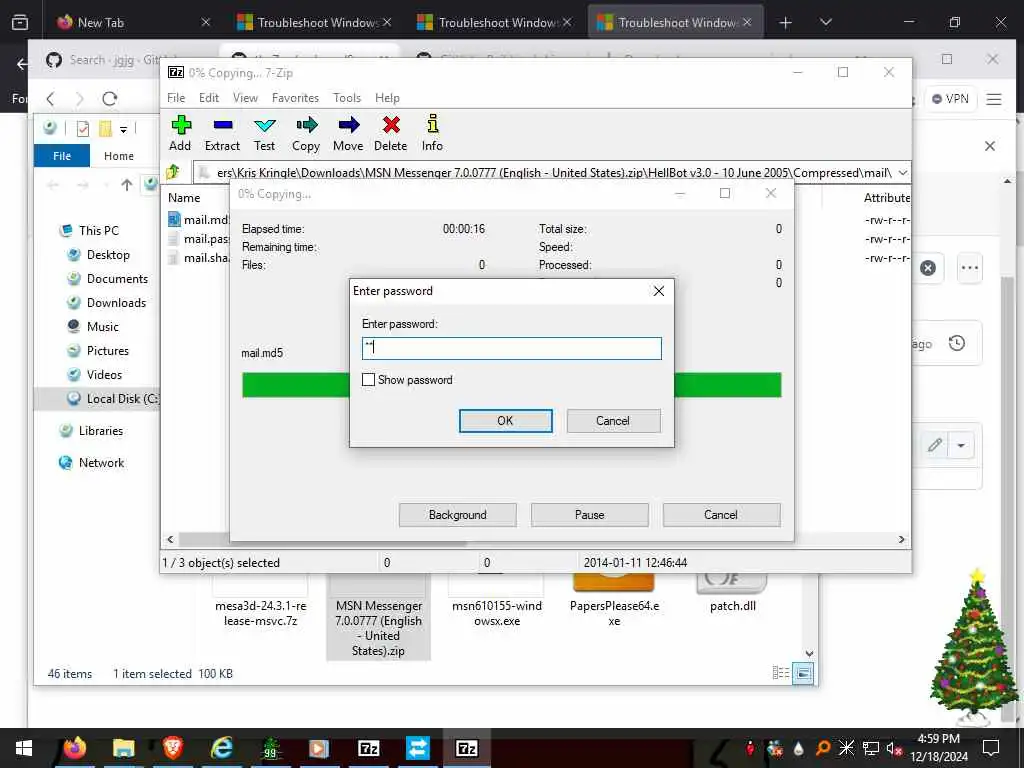Screen dimensions: 1024x768
Task: Click the details view toggle in Explorer
Action: (x=781, y=673)
